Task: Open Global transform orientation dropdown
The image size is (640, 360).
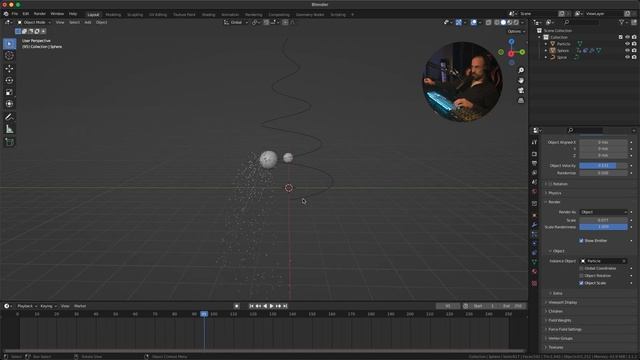Action: tap(236, 22)
